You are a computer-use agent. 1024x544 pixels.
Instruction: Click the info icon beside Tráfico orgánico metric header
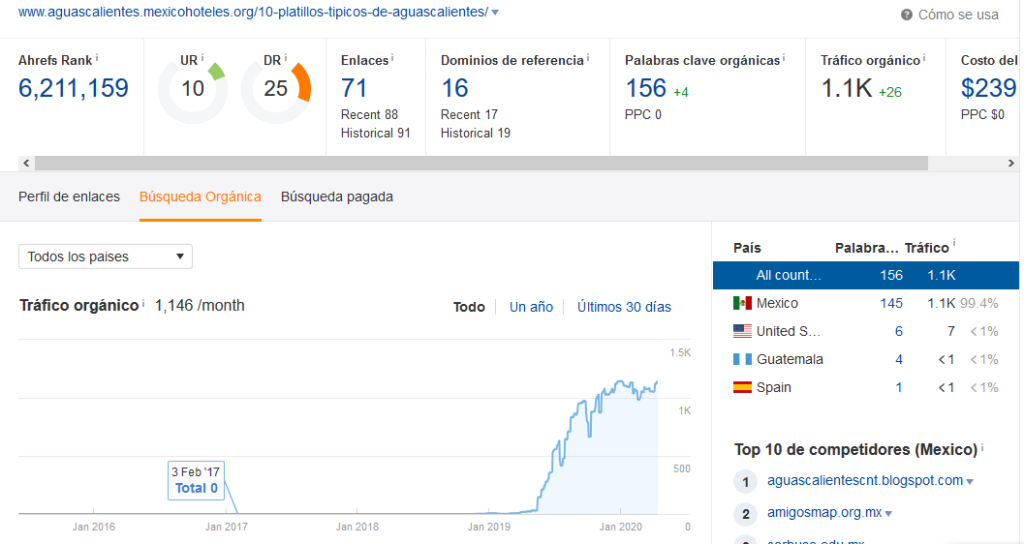924,57
